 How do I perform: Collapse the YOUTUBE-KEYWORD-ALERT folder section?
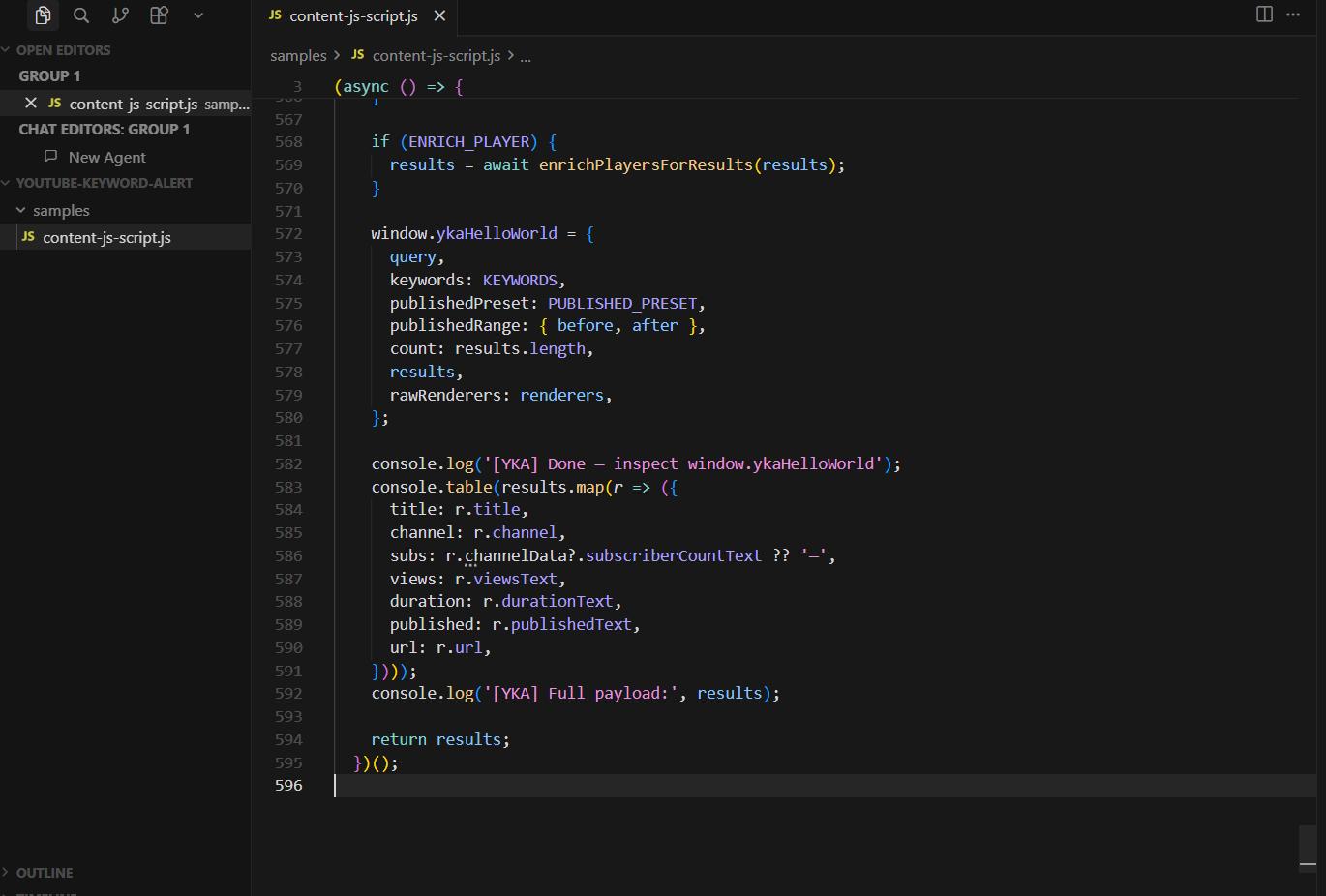coord(6,183)
